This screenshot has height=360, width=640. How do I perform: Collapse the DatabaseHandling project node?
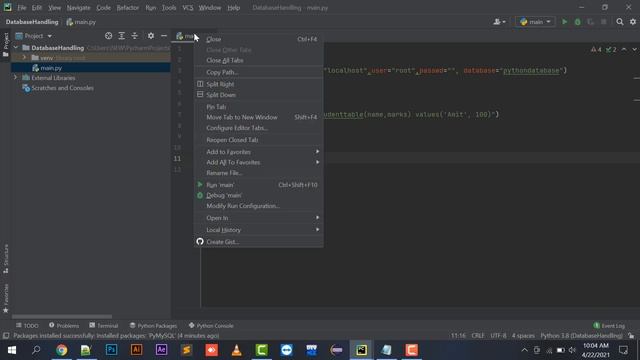[x=16, y=48]
